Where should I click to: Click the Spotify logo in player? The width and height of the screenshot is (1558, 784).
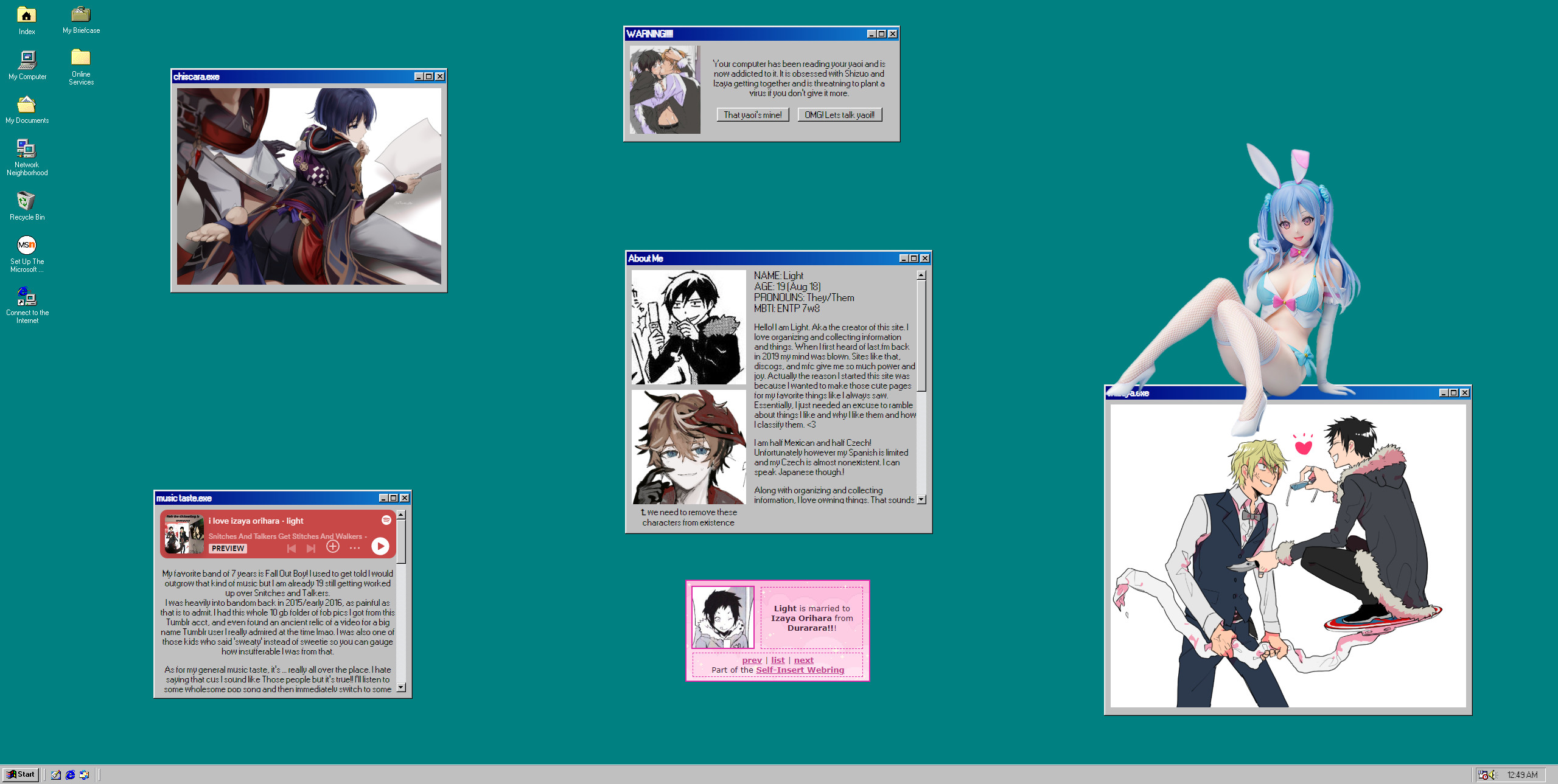coord(386,520)
